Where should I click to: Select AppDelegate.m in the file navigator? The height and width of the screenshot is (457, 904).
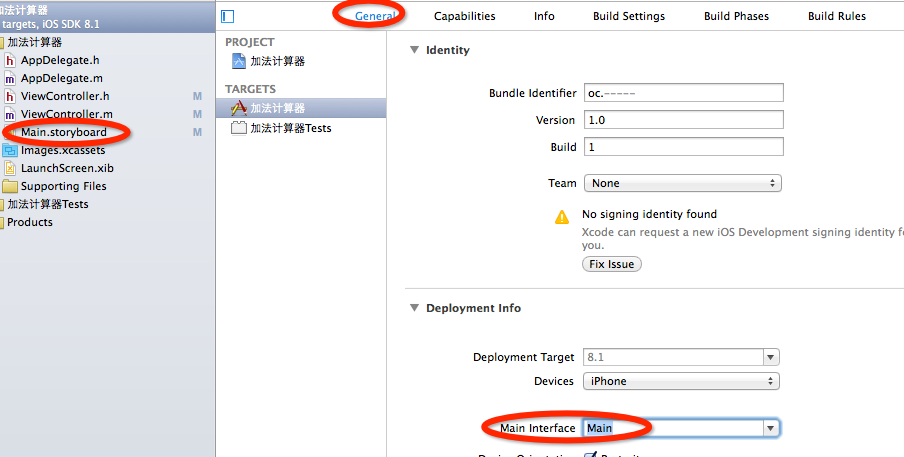click(x=62, y=78)
